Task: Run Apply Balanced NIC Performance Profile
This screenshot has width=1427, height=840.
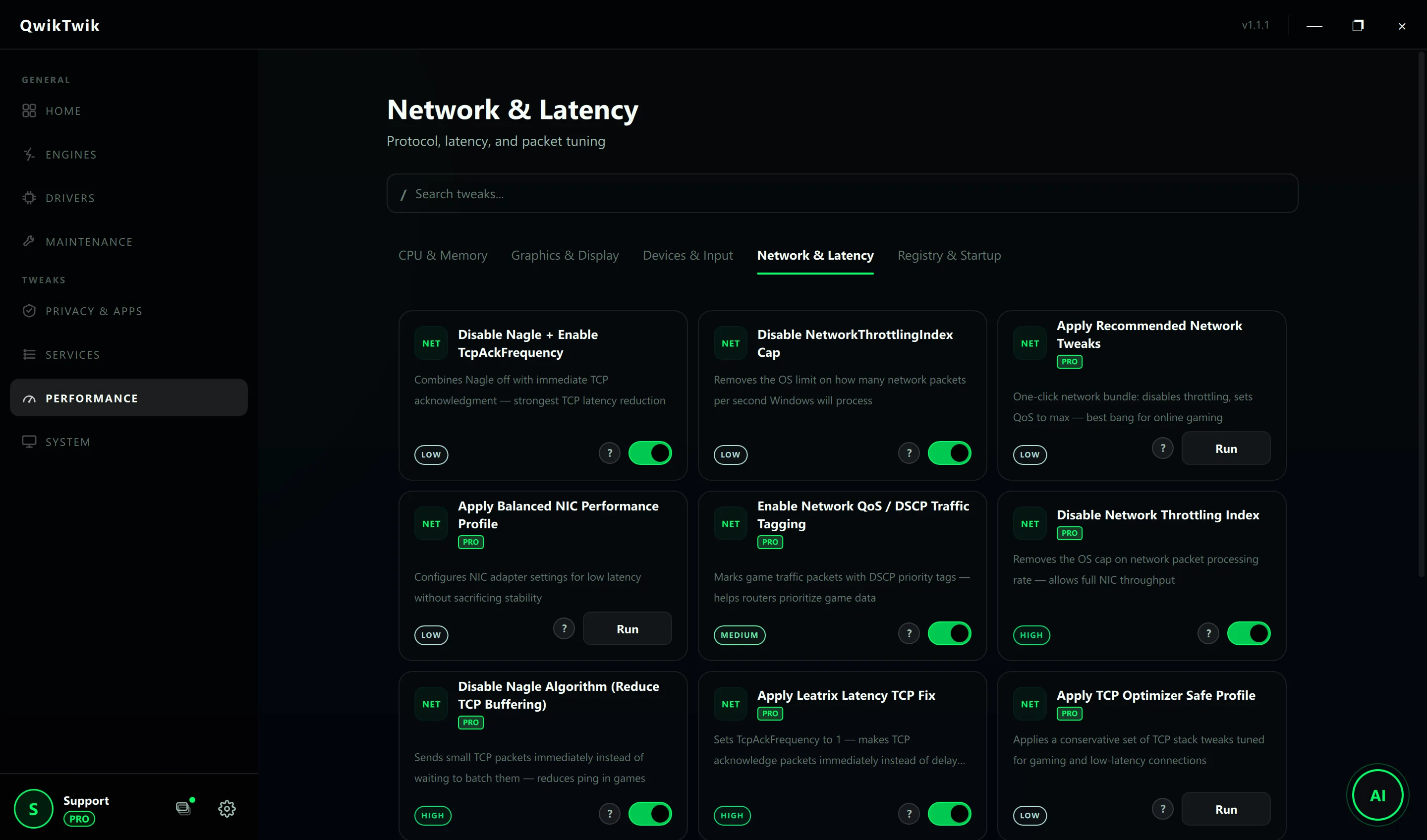Action: pyautogui.click(x=628, y=628)
